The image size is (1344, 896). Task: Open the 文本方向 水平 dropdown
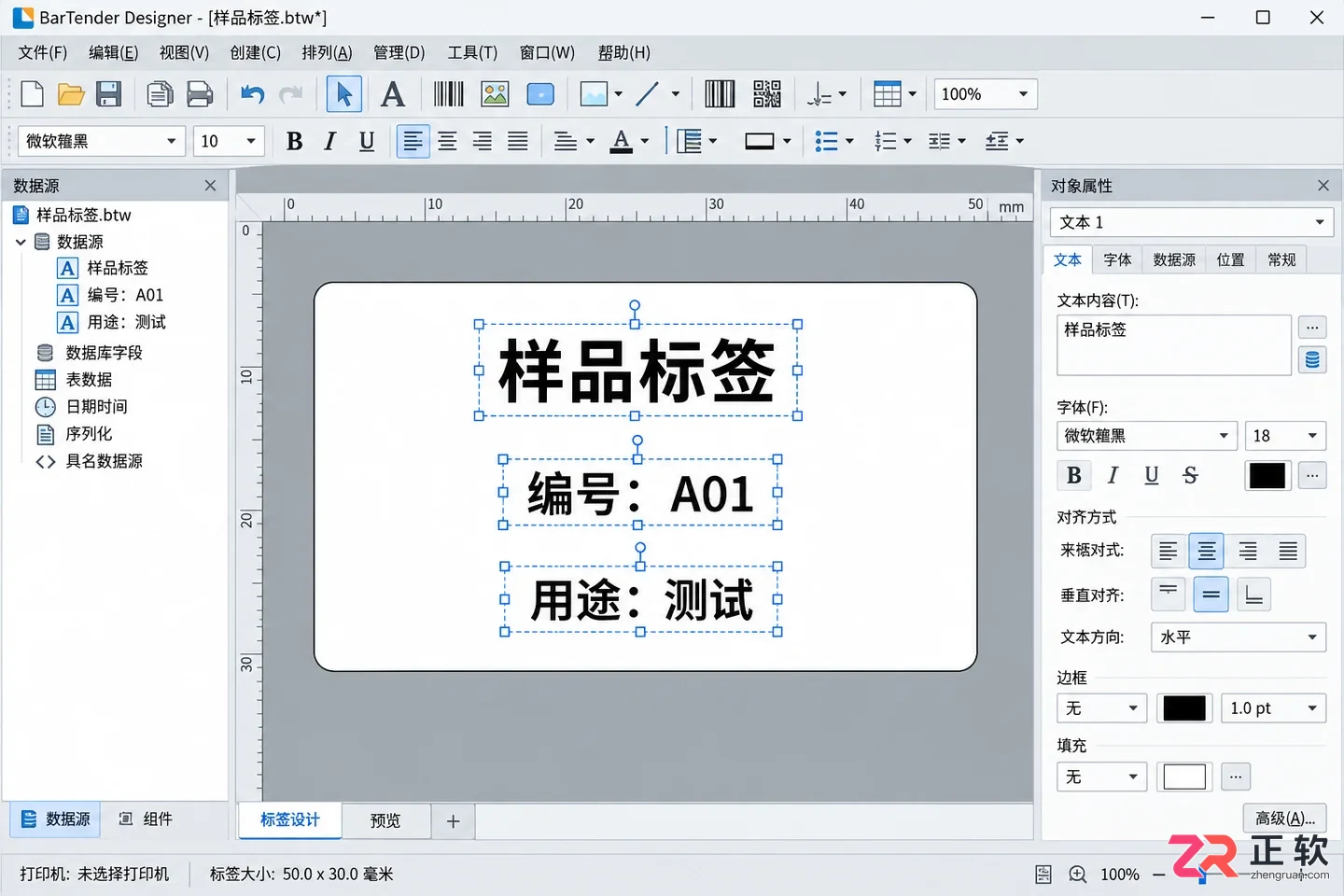[x=1239, y=637]
